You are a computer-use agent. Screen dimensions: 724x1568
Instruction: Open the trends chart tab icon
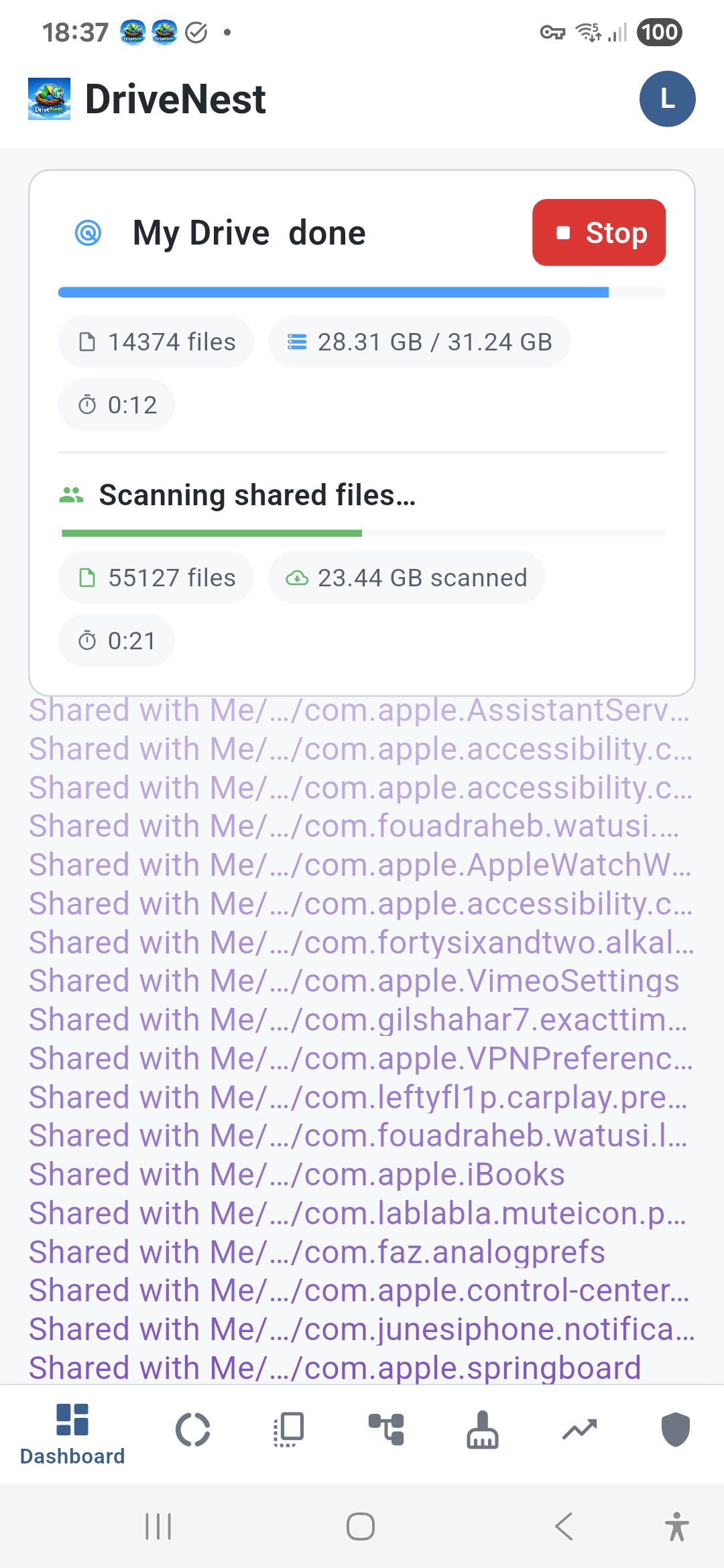pos(579,1430)
